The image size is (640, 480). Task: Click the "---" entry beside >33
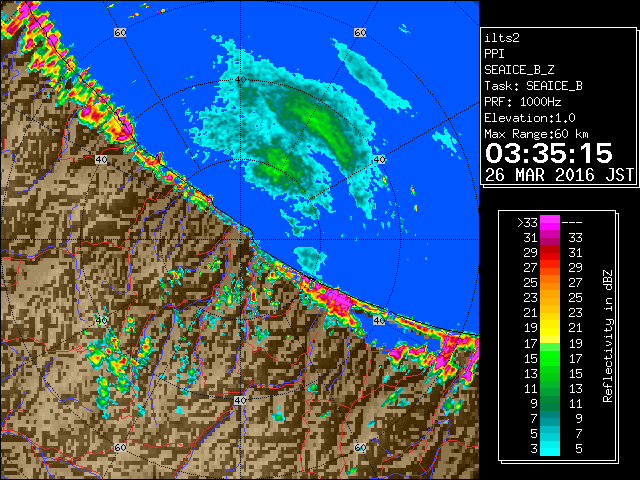572,223
